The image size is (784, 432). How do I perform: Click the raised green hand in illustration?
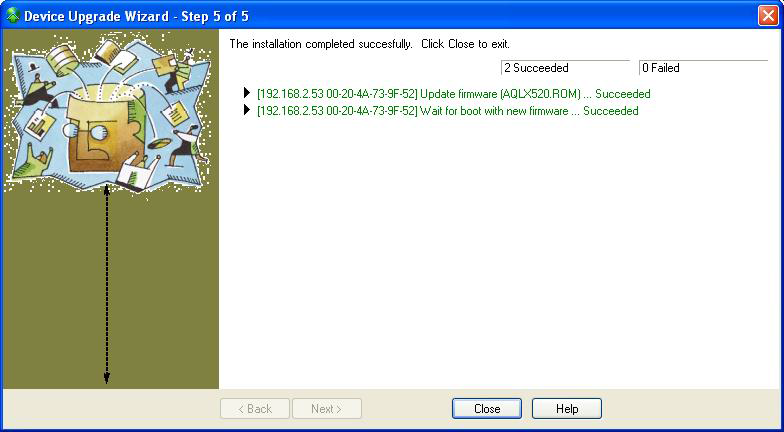pyautogui.click(x=33, y=161)
